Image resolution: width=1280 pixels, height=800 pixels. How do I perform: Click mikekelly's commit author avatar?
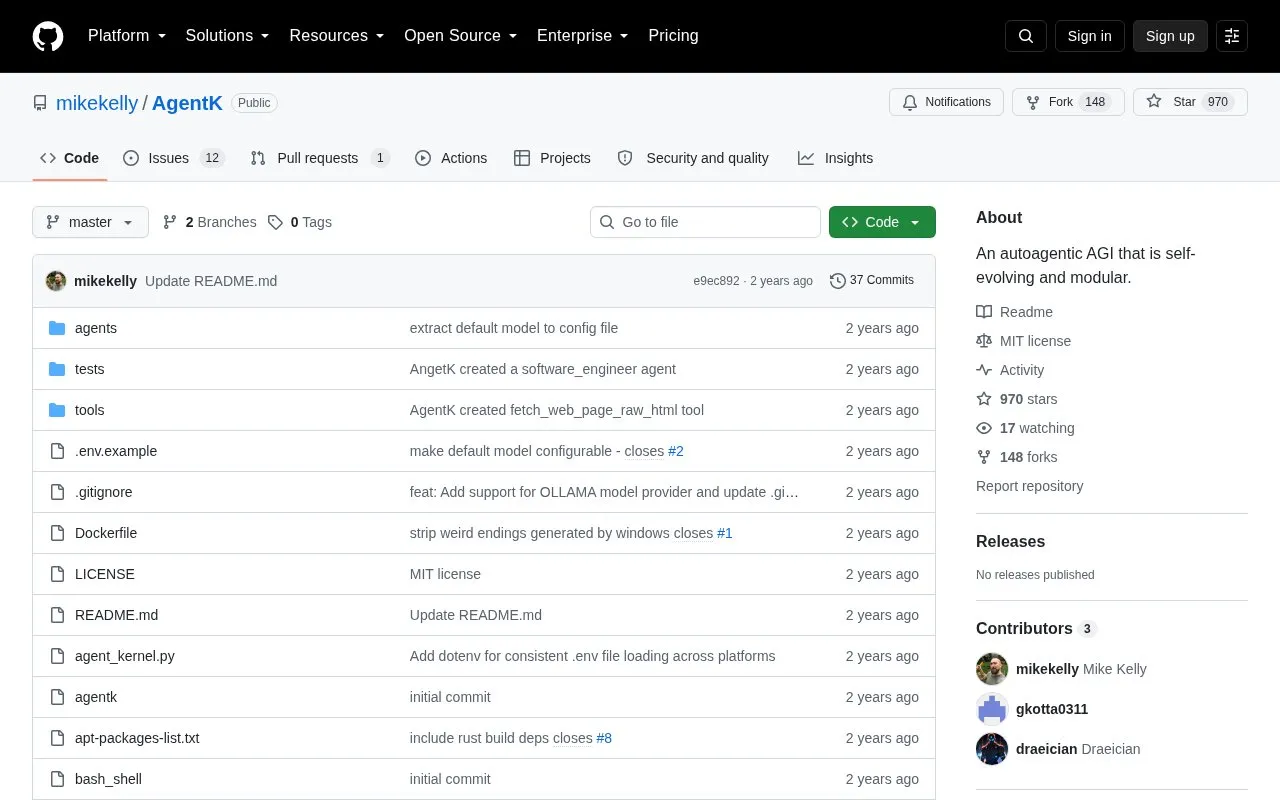(56, 281)
